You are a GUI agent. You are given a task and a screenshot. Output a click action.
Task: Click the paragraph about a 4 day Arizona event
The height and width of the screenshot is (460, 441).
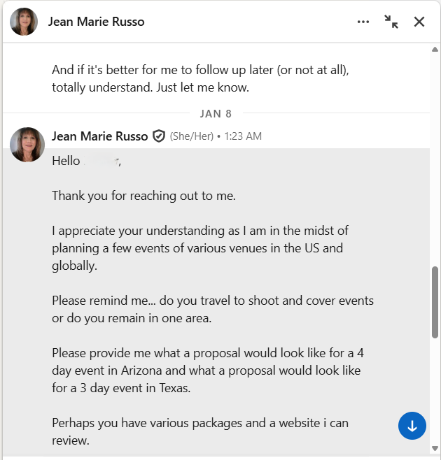(208, 370)
